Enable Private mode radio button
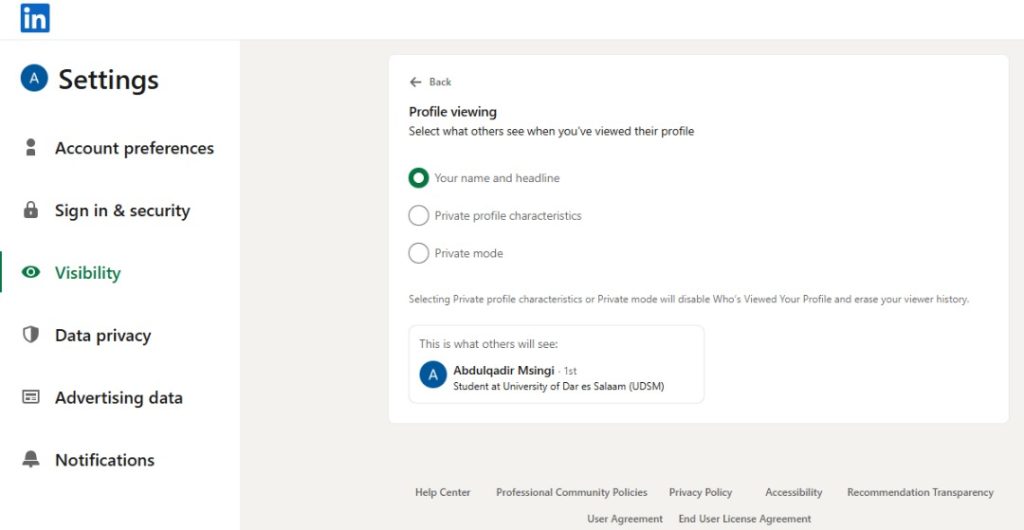1024x530 pixels. pyautogui.click(x=419, y=254)
